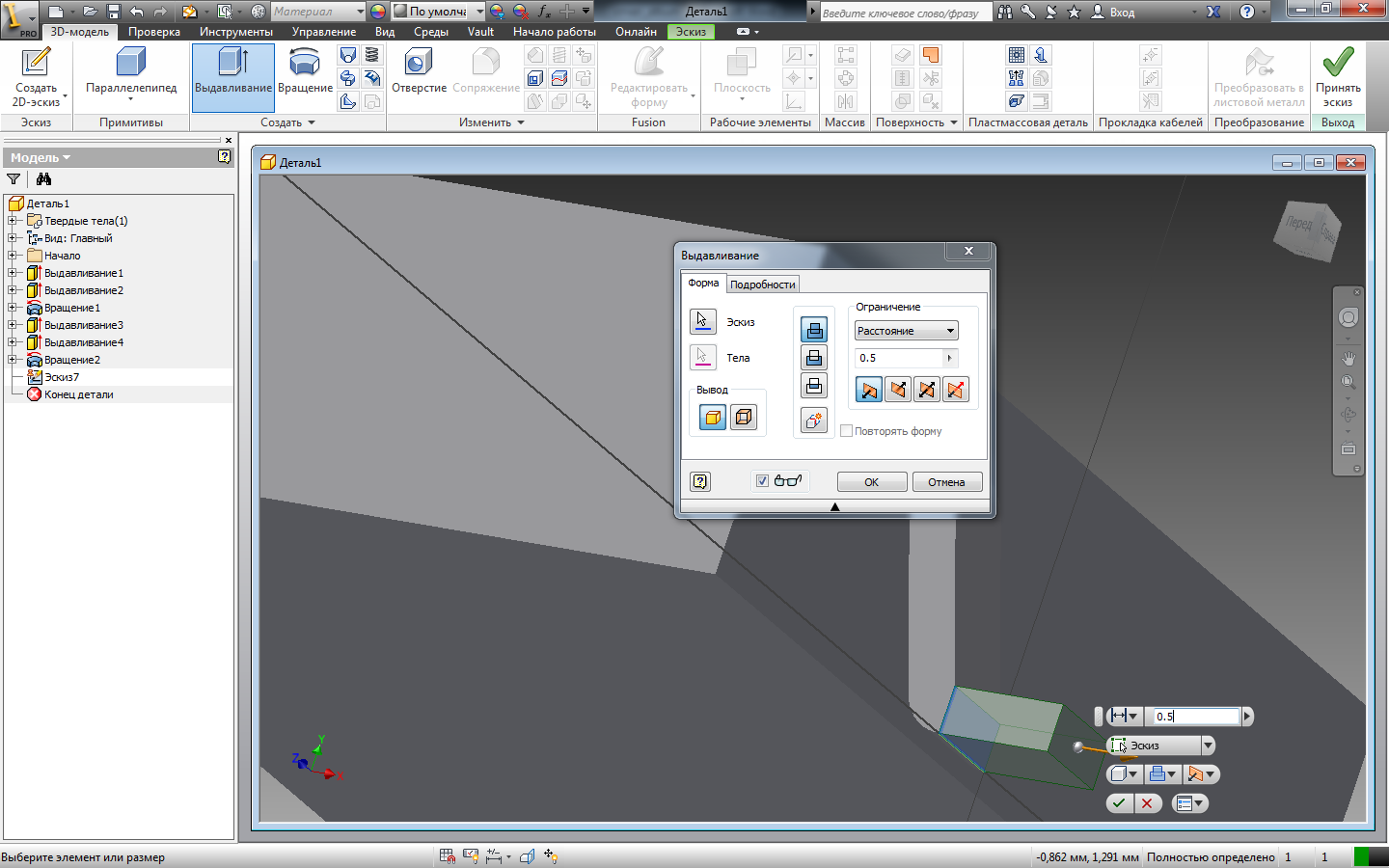The image size is (1389, 868).
Task: Open the Проверка ribbon tab
Action: (x=153, y=32)
